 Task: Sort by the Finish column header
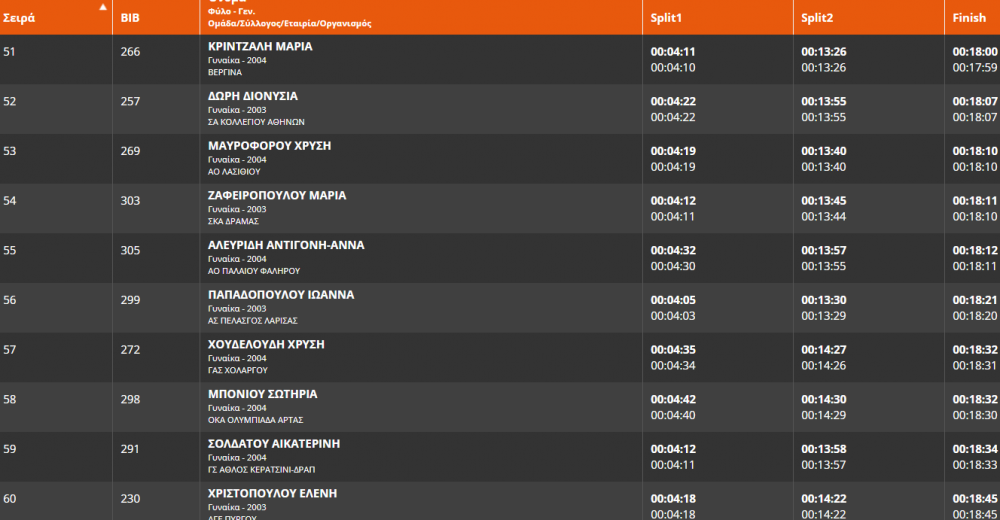point(969,18)
